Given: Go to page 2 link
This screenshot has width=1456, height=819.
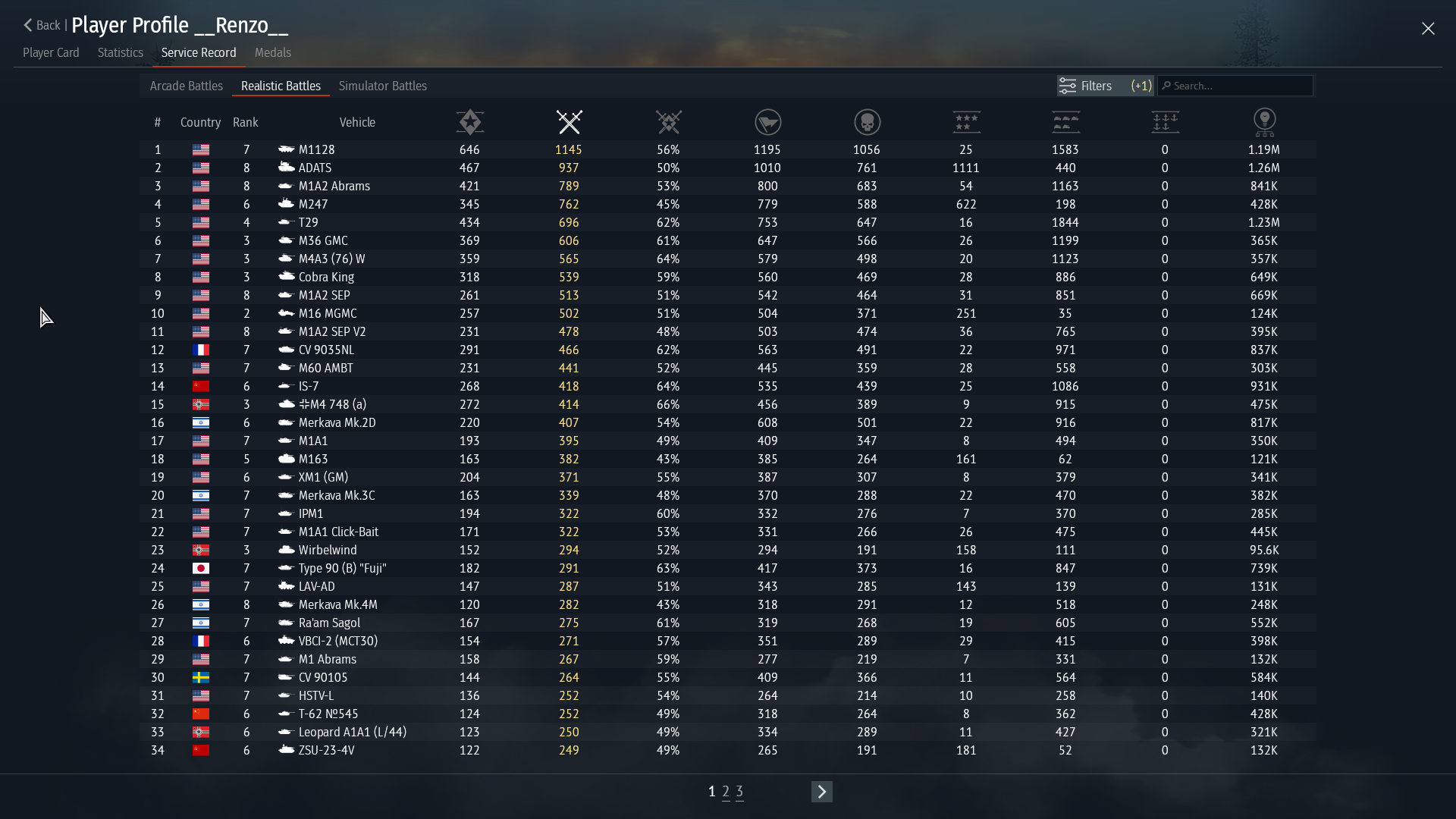Looking at the screenshot, I should (x=726, y=792).
